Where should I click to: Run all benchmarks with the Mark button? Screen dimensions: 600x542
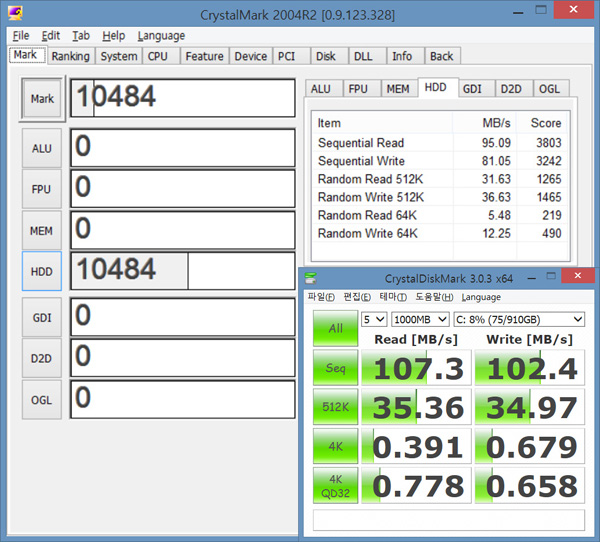tap(42, 99)
